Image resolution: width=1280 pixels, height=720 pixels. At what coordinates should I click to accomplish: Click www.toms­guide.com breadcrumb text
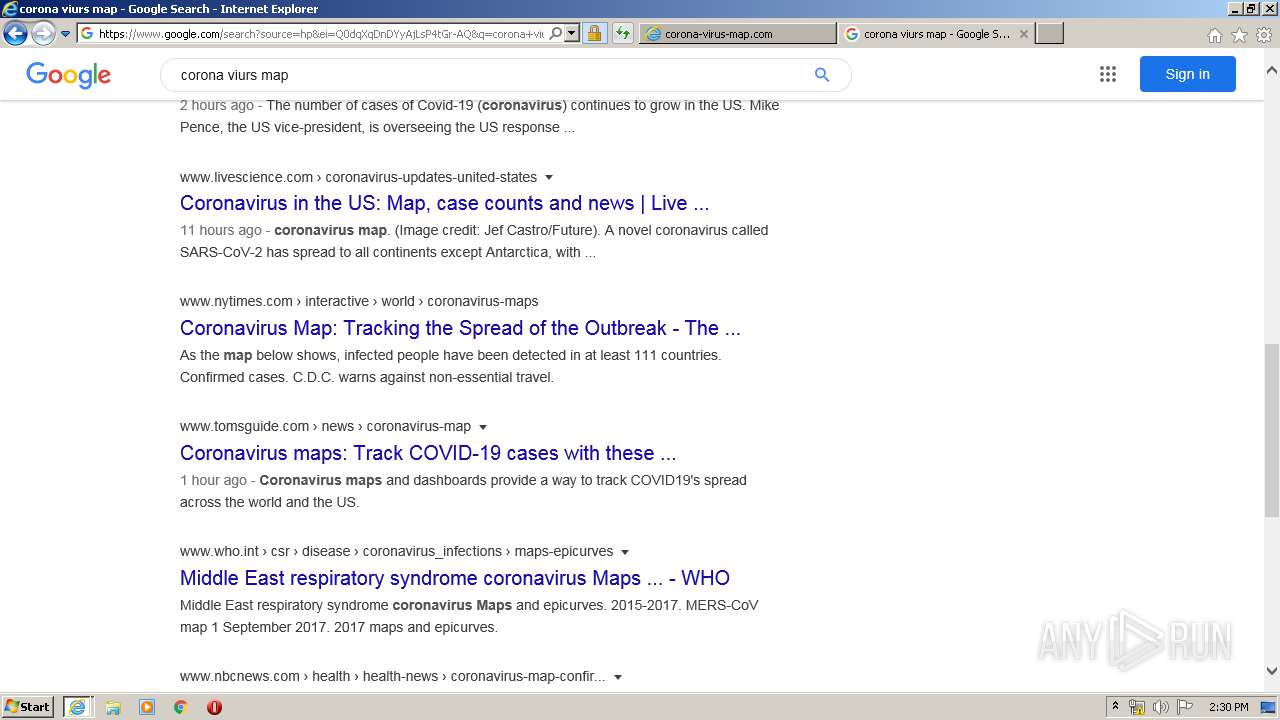(x=244, y=426)
